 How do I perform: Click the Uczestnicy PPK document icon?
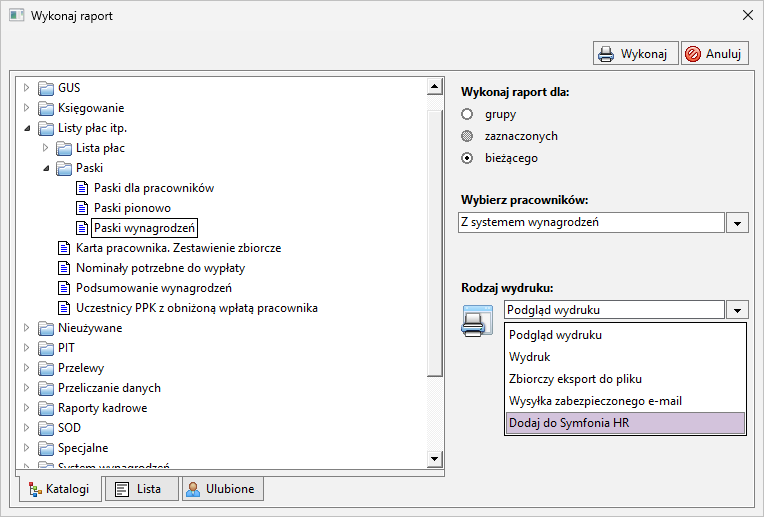coord(64,308)
